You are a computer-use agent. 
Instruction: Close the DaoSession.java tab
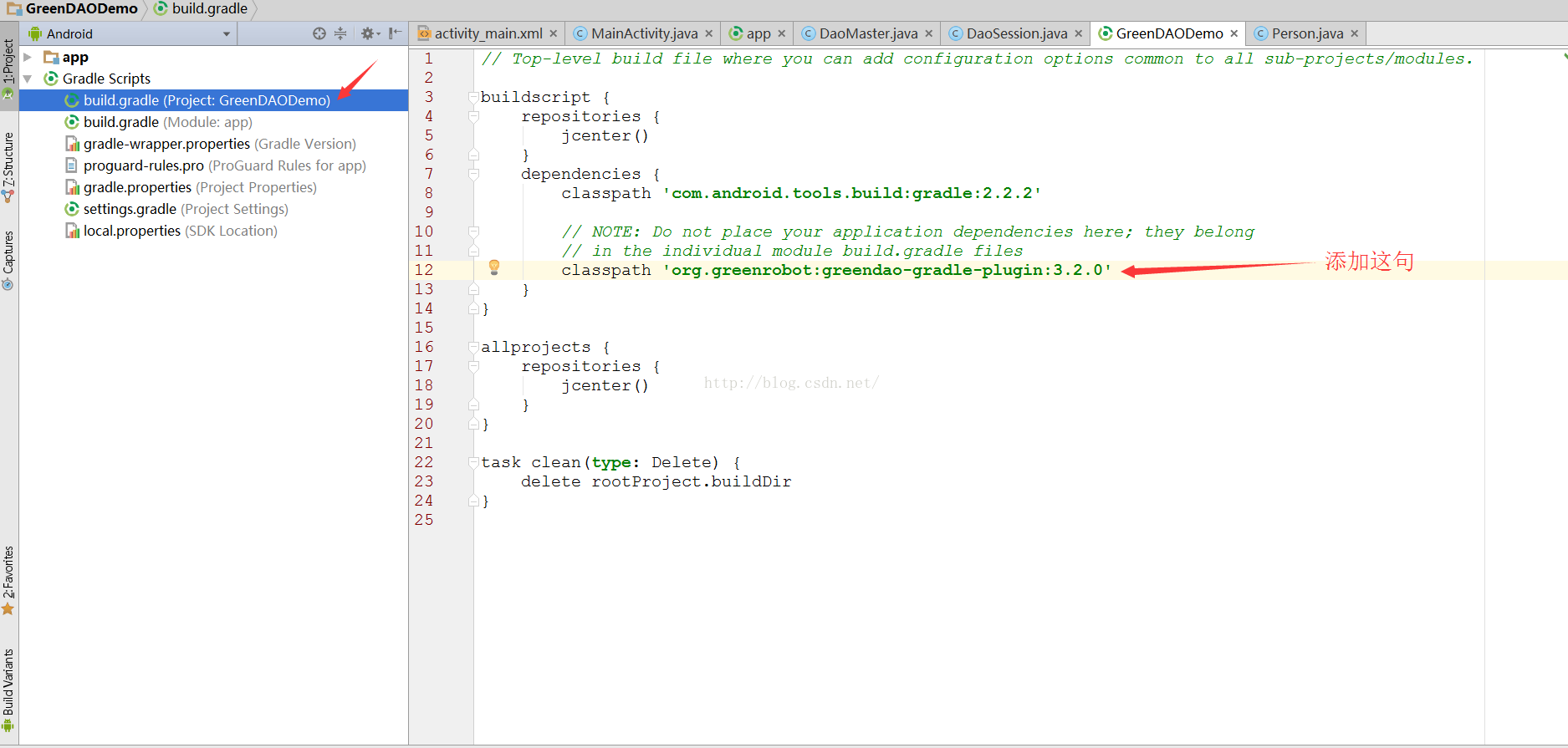click(x=1078, y=33)
